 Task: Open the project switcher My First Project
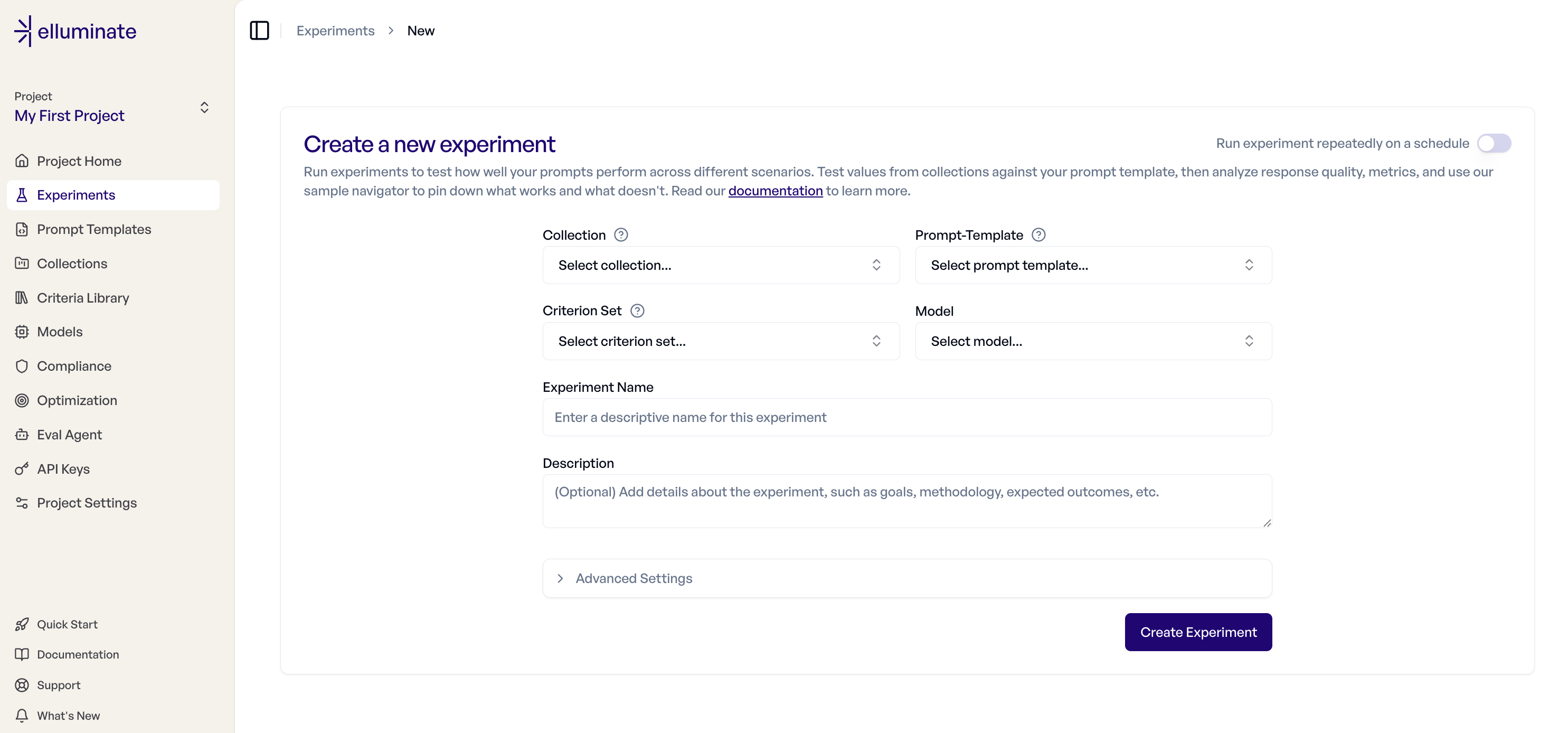(112, 108)
